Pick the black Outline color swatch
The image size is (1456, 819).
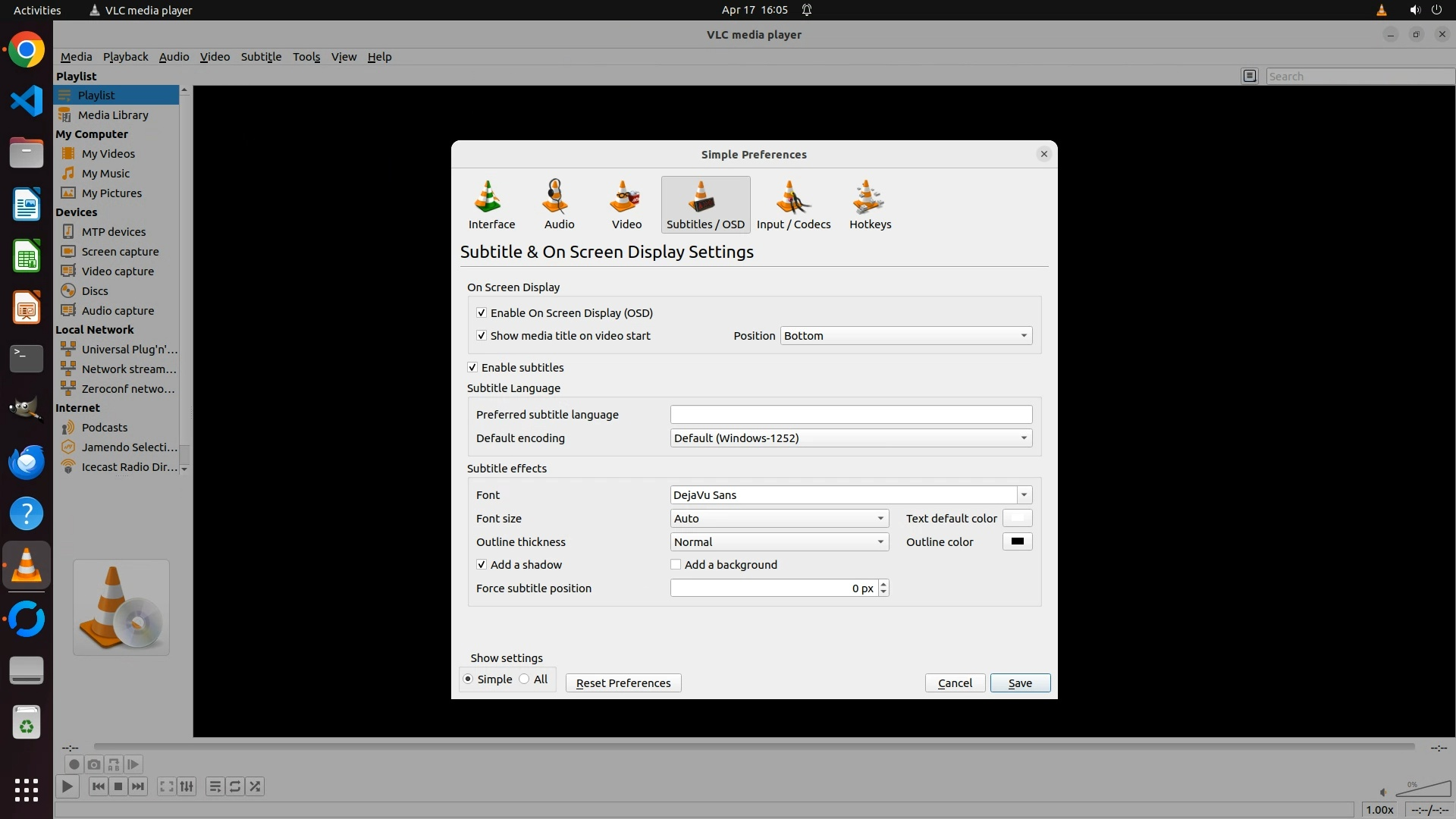1017,541
